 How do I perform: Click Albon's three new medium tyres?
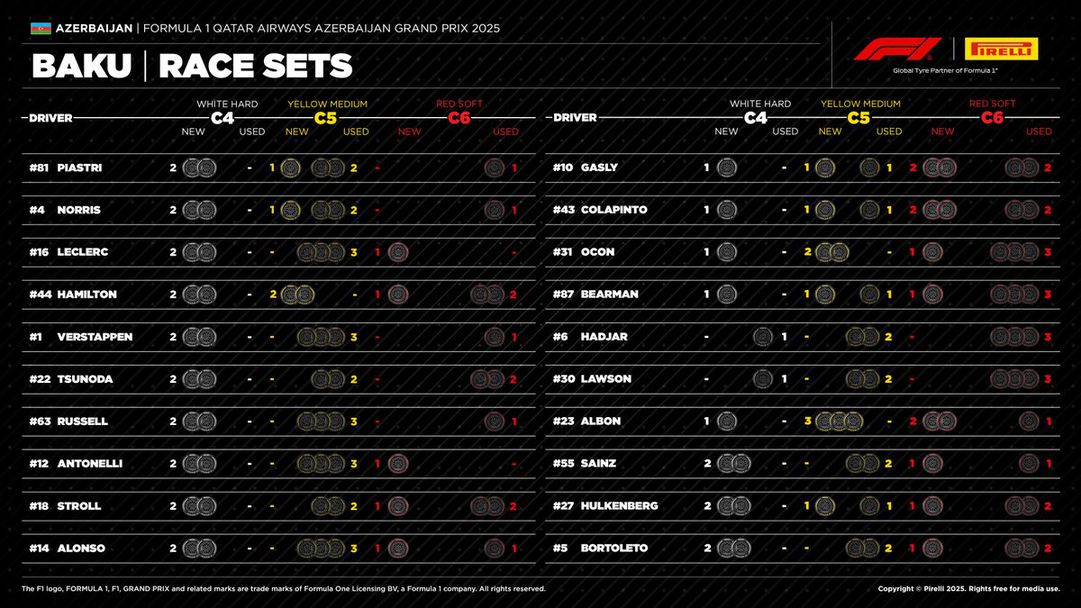[840, 422]
